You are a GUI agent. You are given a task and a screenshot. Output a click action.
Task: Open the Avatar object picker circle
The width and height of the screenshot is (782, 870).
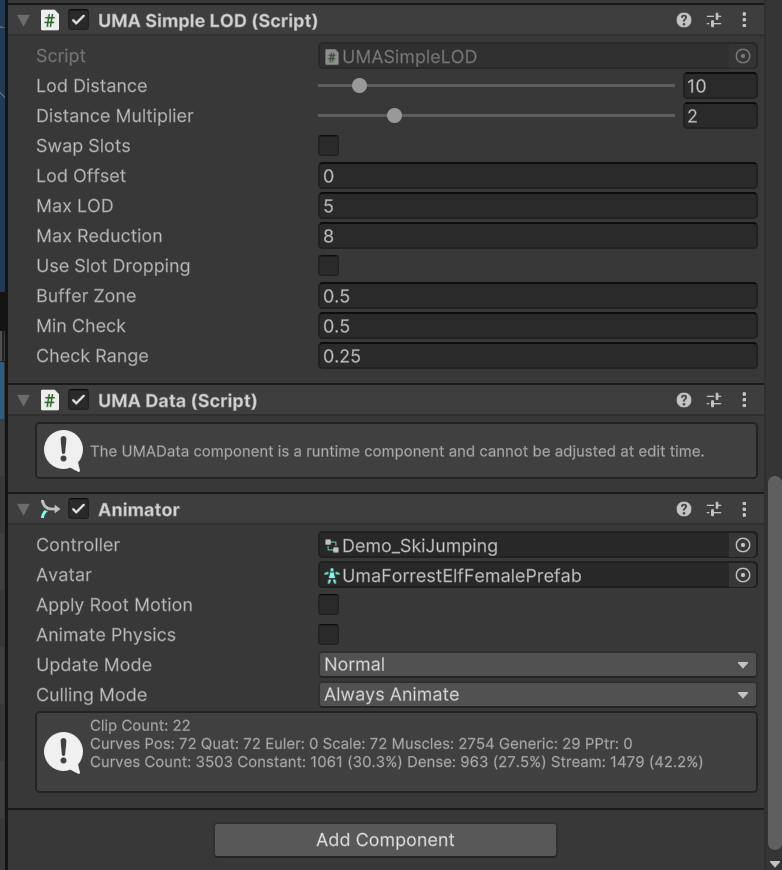(741, 574)
